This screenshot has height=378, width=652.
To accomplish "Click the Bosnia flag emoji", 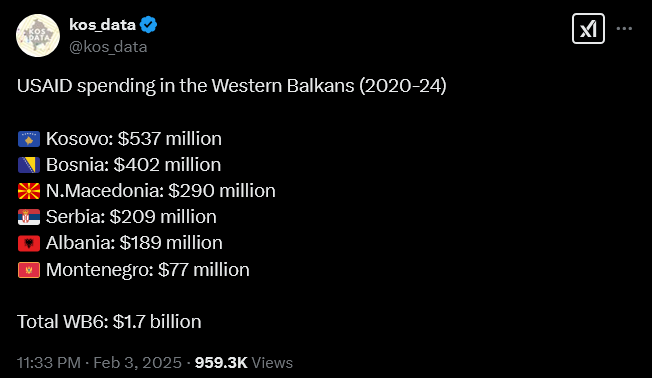I will click(x=29, y=165).
